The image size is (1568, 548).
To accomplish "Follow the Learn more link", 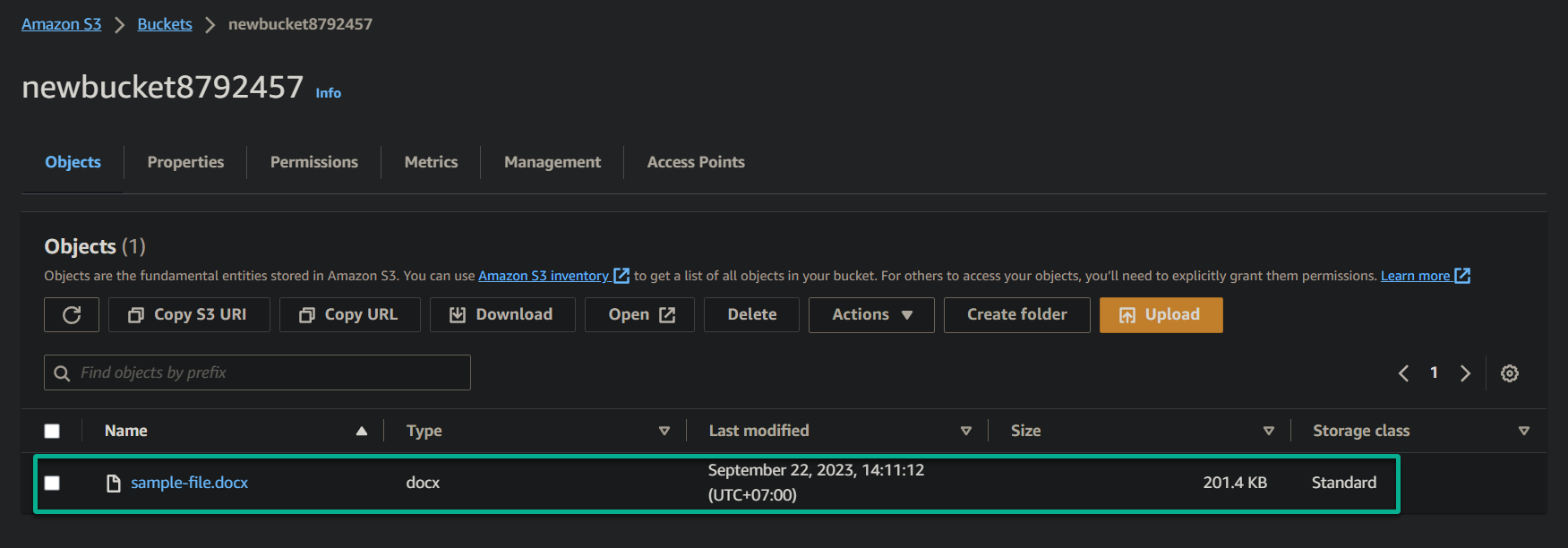I will [x=1415, y=276].
